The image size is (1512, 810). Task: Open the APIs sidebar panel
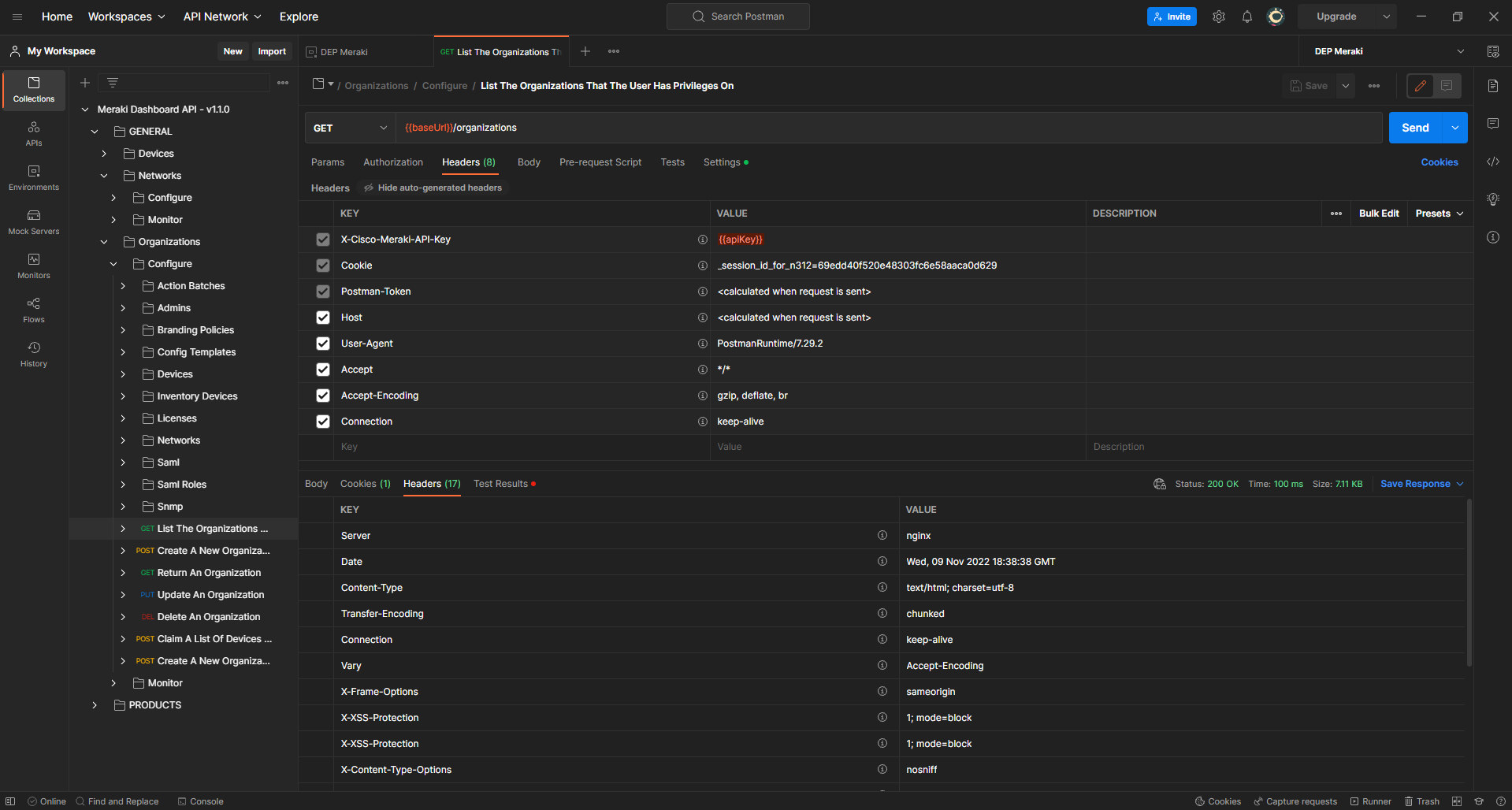(x=34, y=134)
